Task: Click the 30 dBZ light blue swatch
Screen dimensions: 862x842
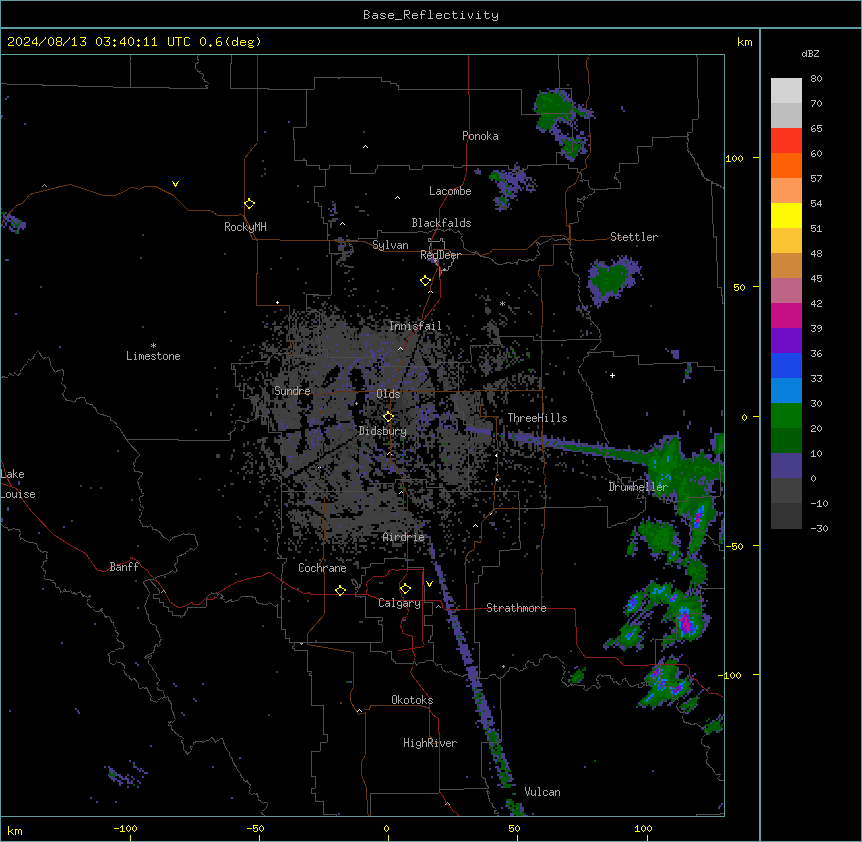Action: point(786,390)
